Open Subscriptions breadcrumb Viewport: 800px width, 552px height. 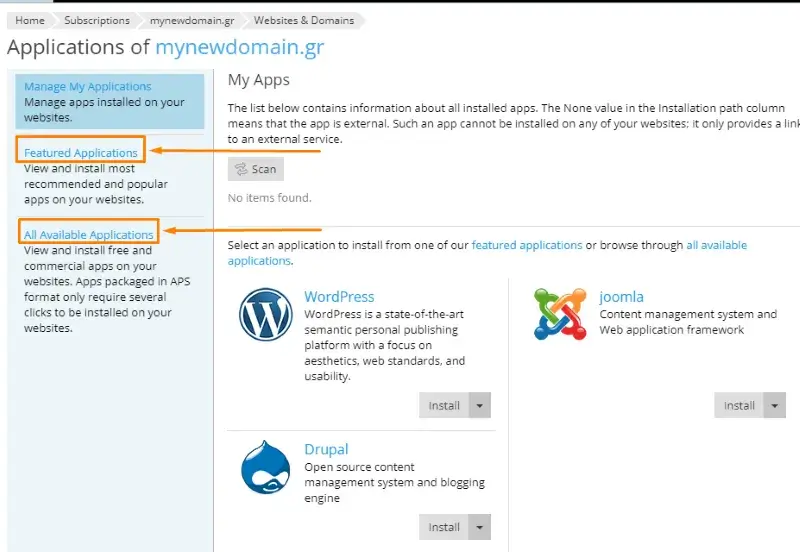97,20
